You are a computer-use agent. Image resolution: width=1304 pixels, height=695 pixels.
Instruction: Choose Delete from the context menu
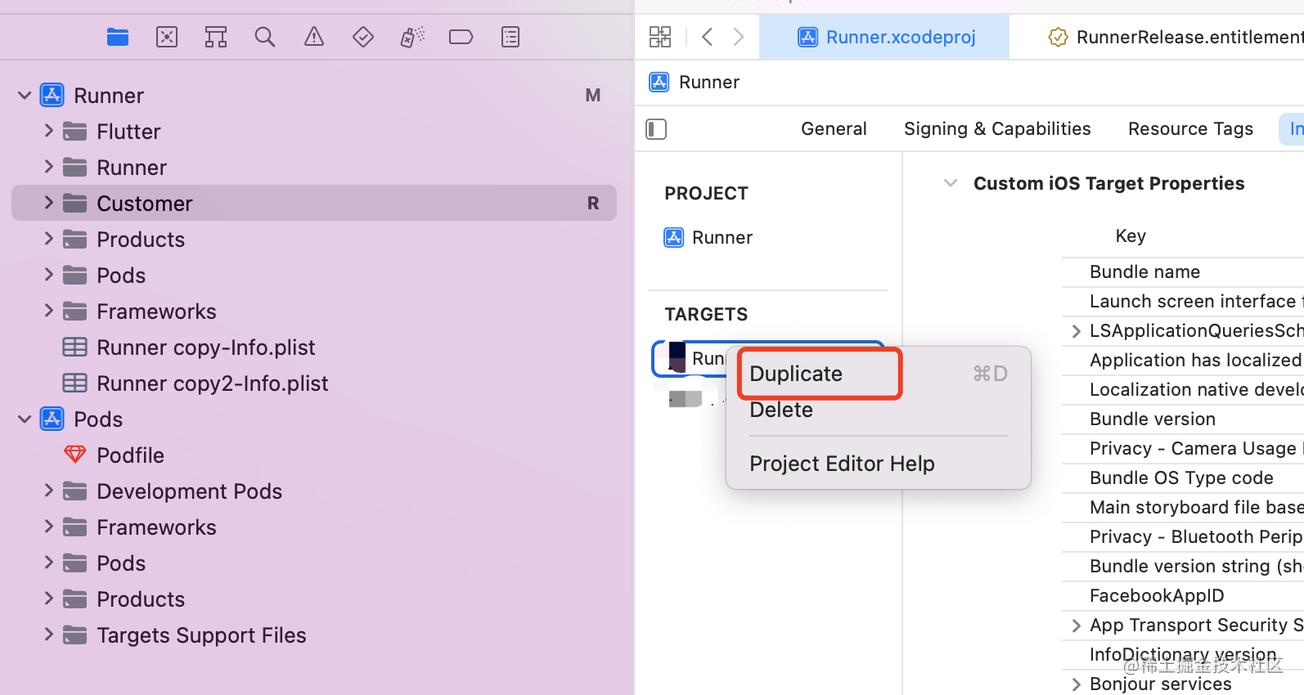pos(781,410)
